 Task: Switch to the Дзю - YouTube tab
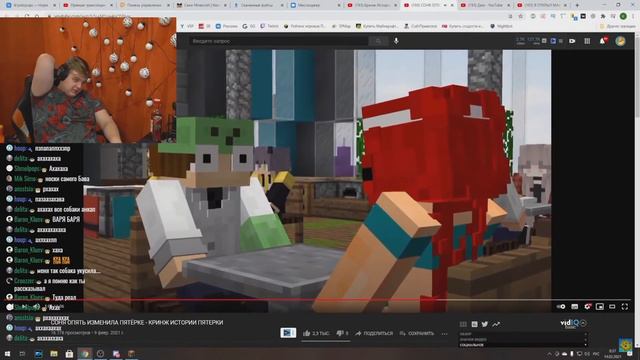(484, 5)
